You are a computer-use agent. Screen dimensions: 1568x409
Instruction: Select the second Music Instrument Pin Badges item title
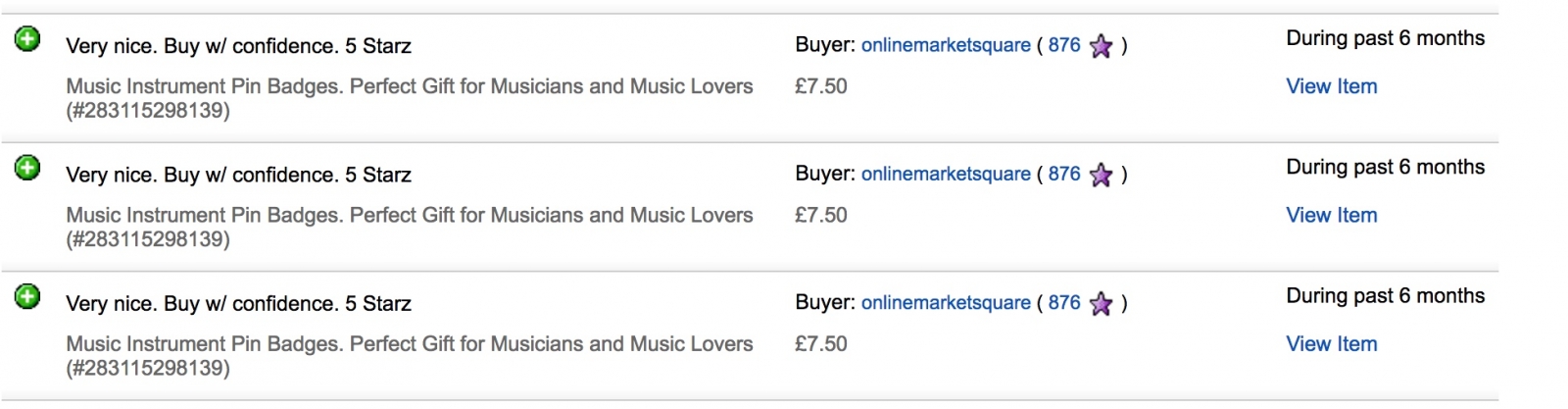coord(410,227)
